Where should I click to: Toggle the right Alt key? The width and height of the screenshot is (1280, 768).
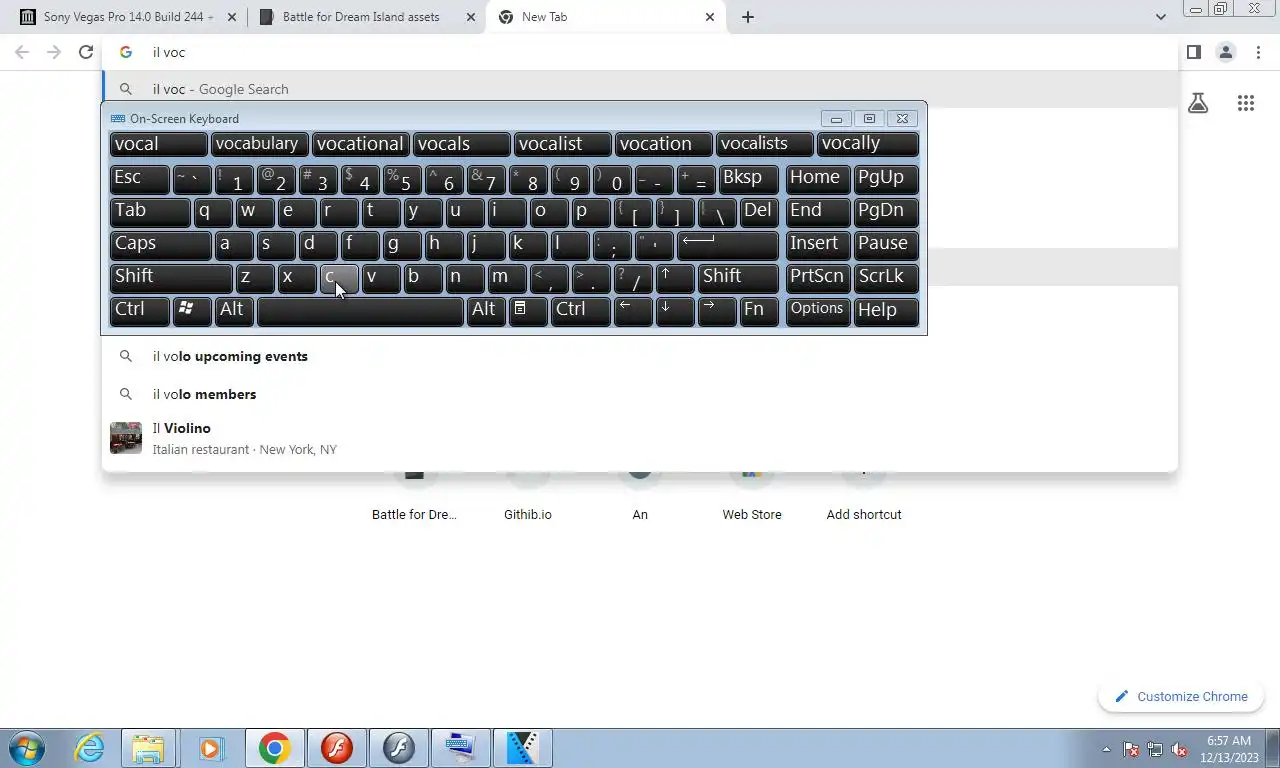[486, 311]
